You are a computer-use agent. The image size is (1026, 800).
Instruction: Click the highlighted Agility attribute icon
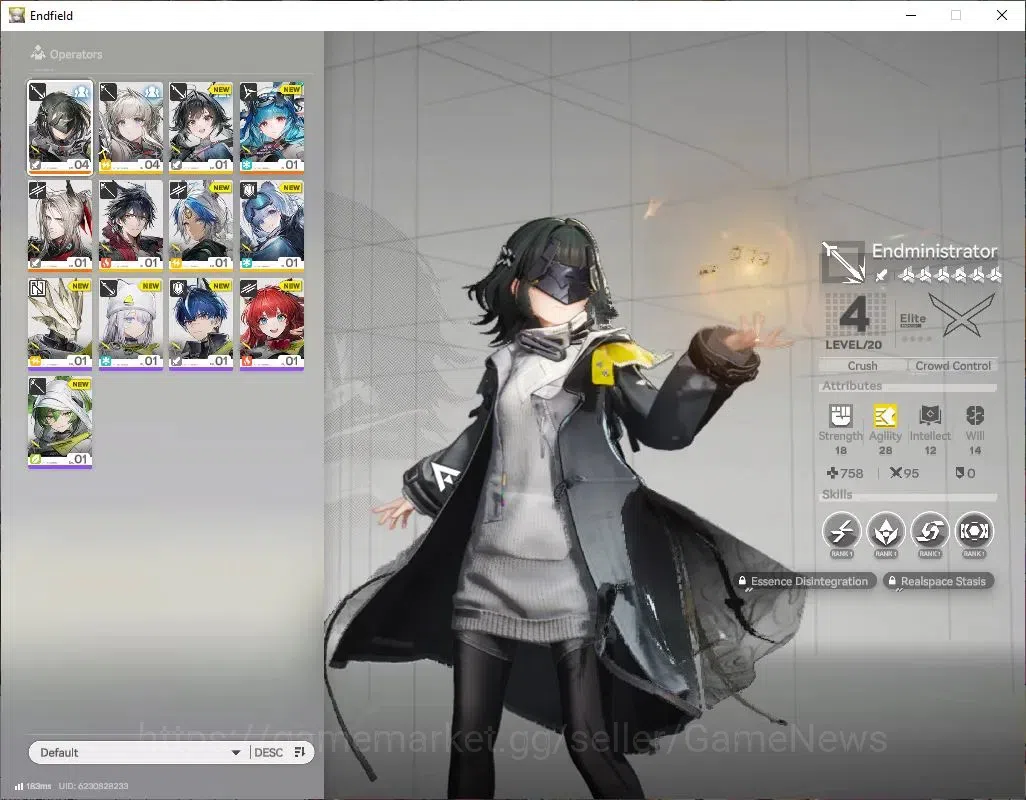tap(885, 415)
